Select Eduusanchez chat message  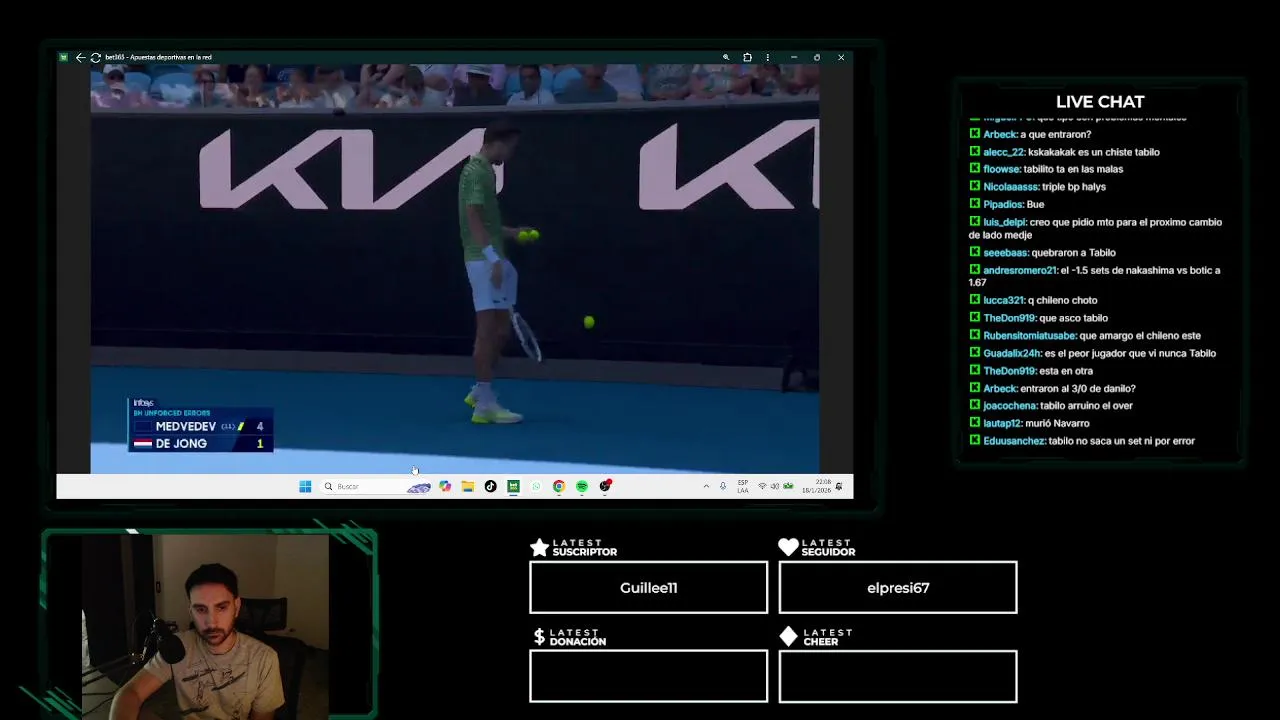(x=1083, y=441)
